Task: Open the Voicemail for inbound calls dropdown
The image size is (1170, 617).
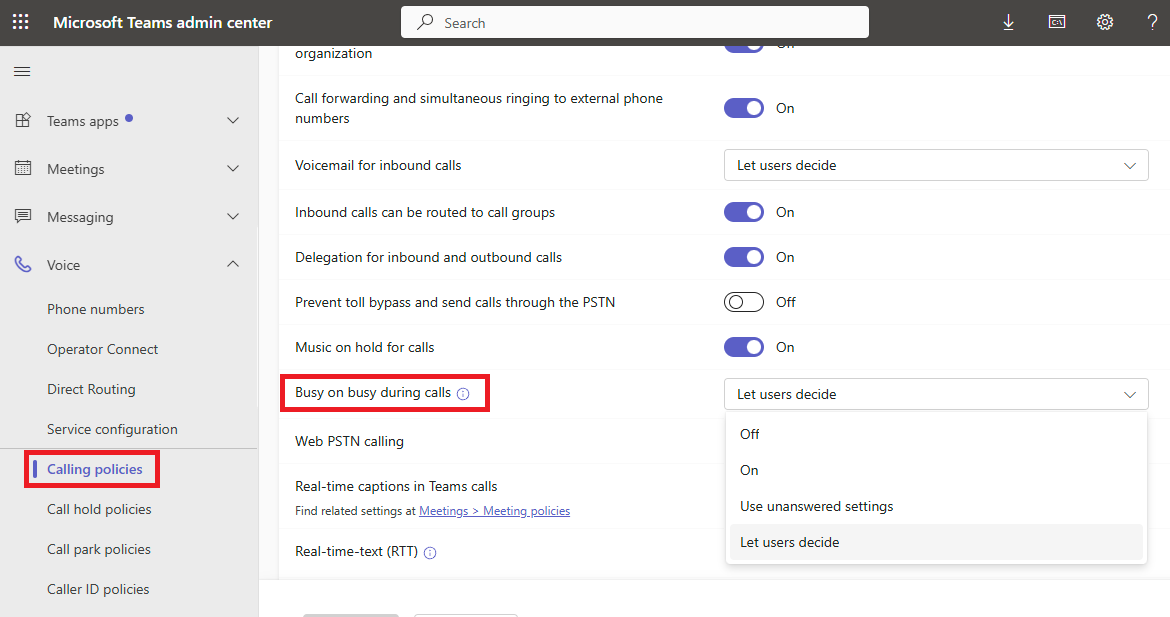Action: 934,165
